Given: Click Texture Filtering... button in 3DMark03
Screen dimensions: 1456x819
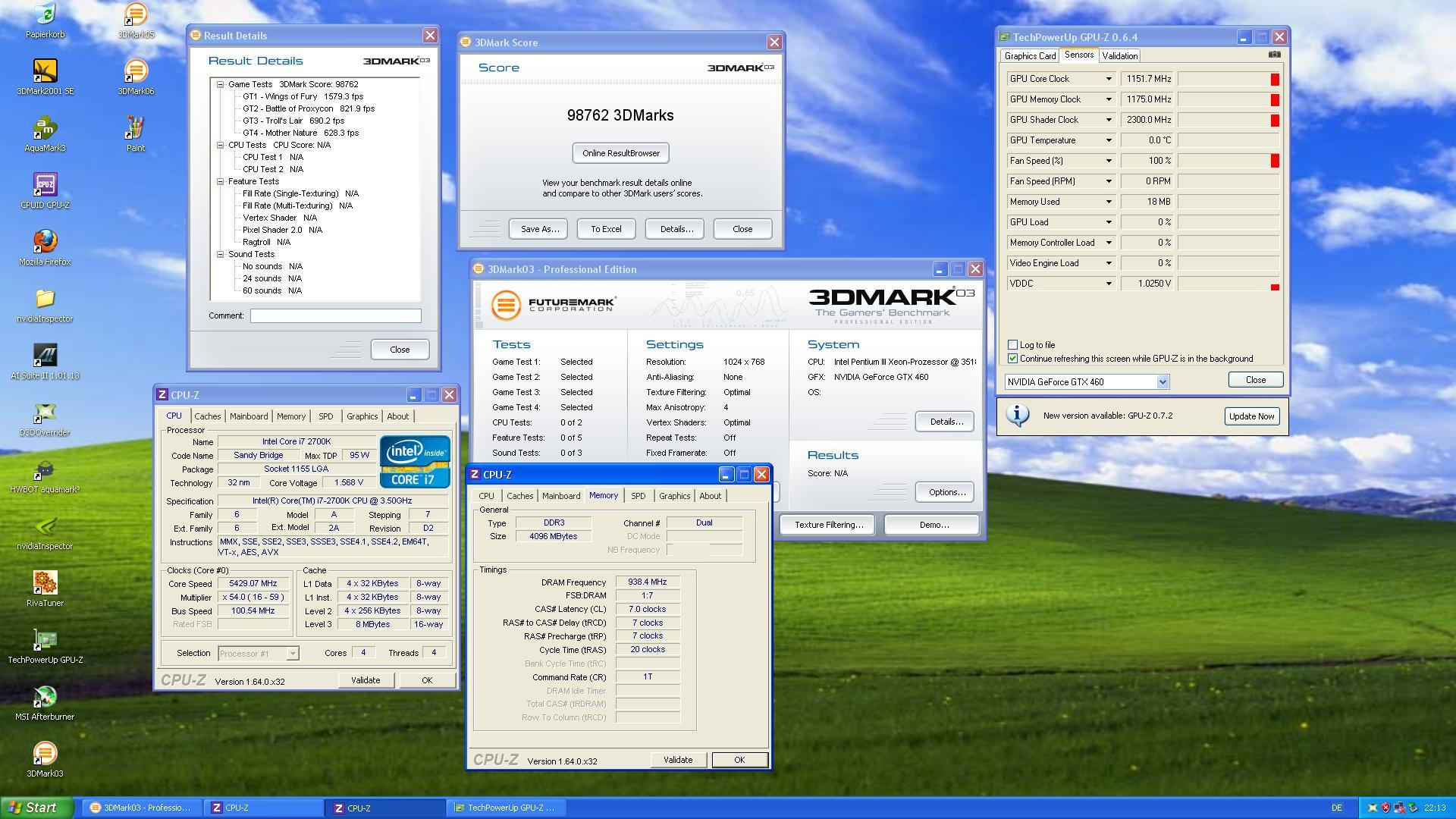Looking at the screenshot, I should coord(828,525).
